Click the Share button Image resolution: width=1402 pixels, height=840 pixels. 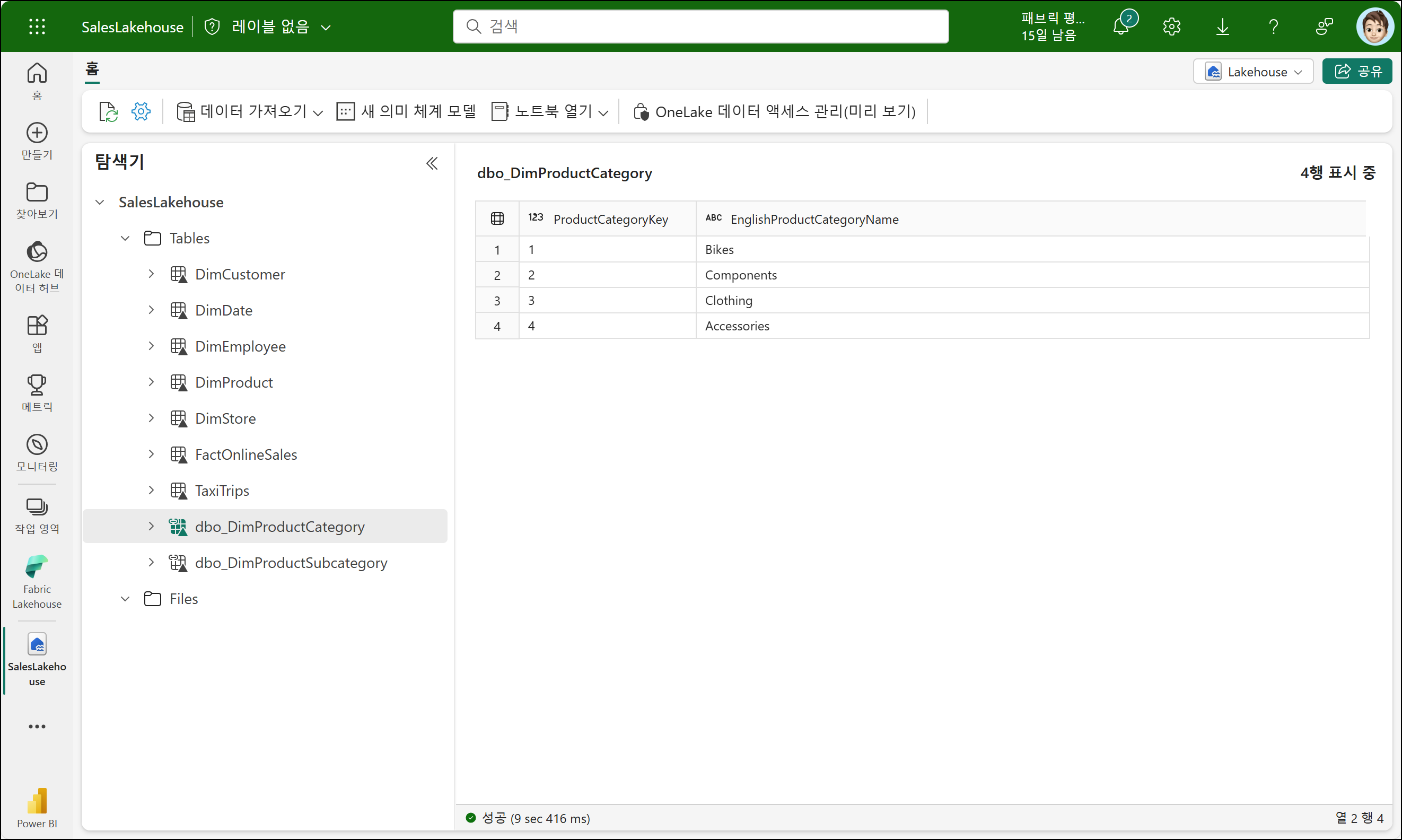point(1357,71)
